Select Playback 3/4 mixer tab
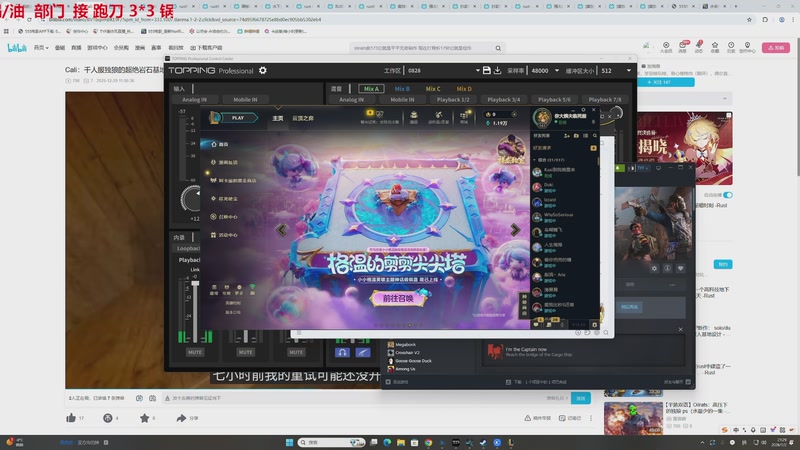 [504, 99]
